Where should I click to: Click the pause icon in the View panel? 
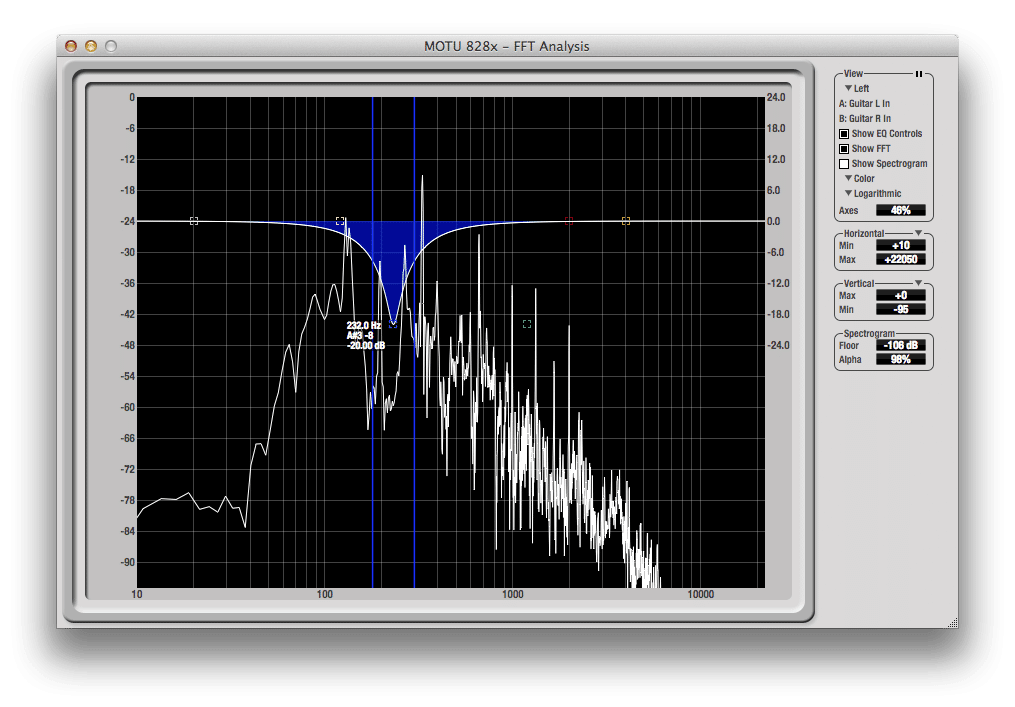tap(919, 74)
